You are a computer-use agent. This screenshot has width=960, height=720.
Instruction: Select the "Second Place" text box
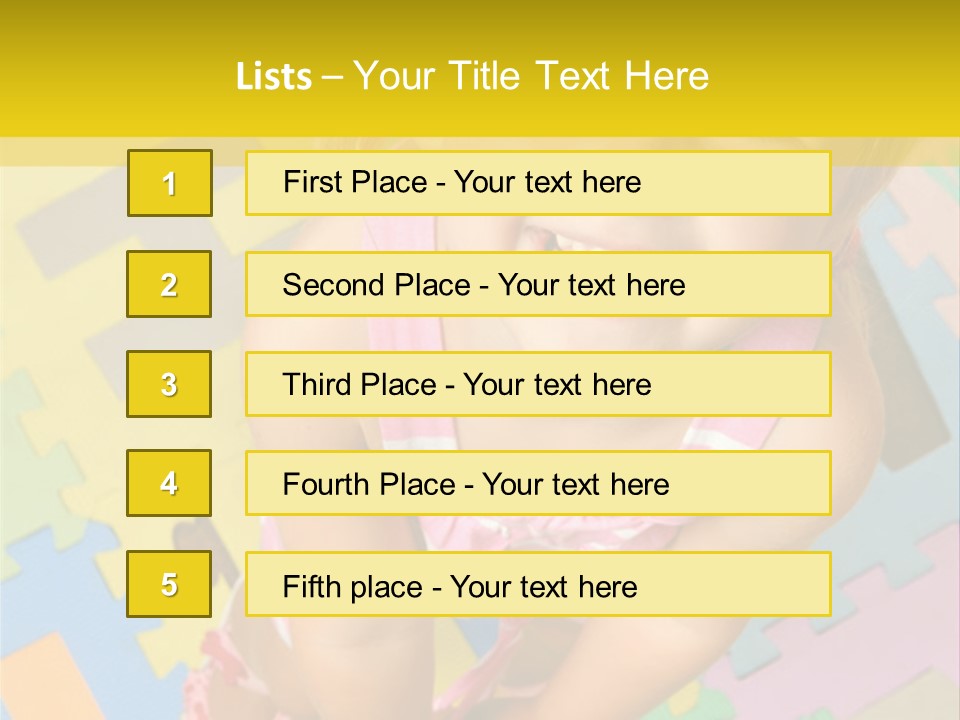(538, 284)
